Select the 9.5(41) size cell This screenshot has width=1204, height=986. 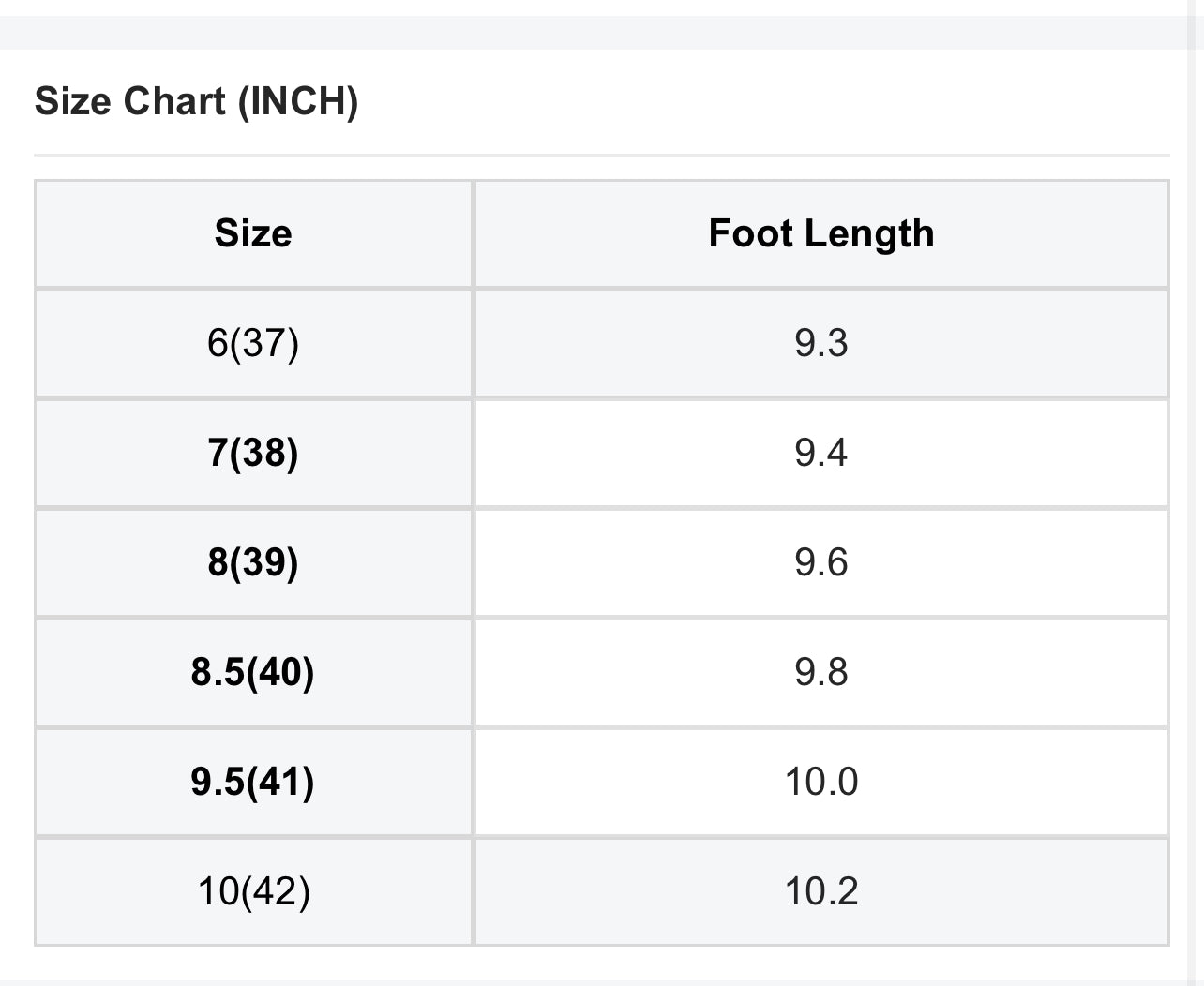click(x=253, y=782)
